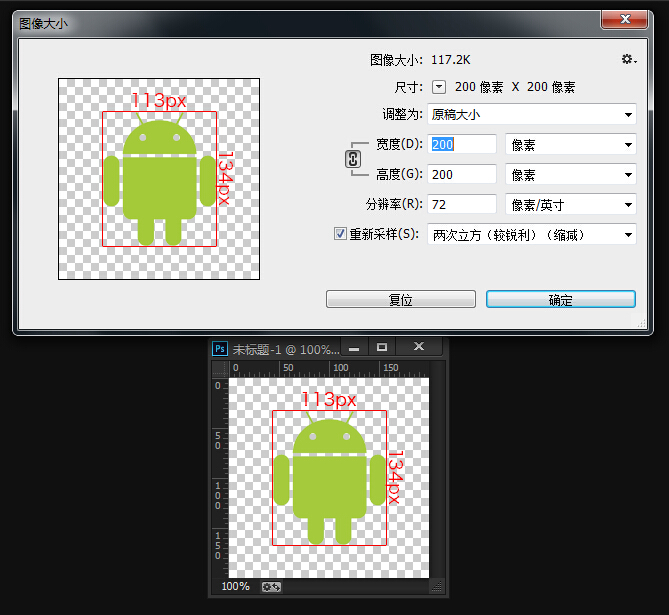Click the Ps icon in document window title
The width and height of the screenshot is (669, 615).
pyautogui.click(x=220, y=349)
